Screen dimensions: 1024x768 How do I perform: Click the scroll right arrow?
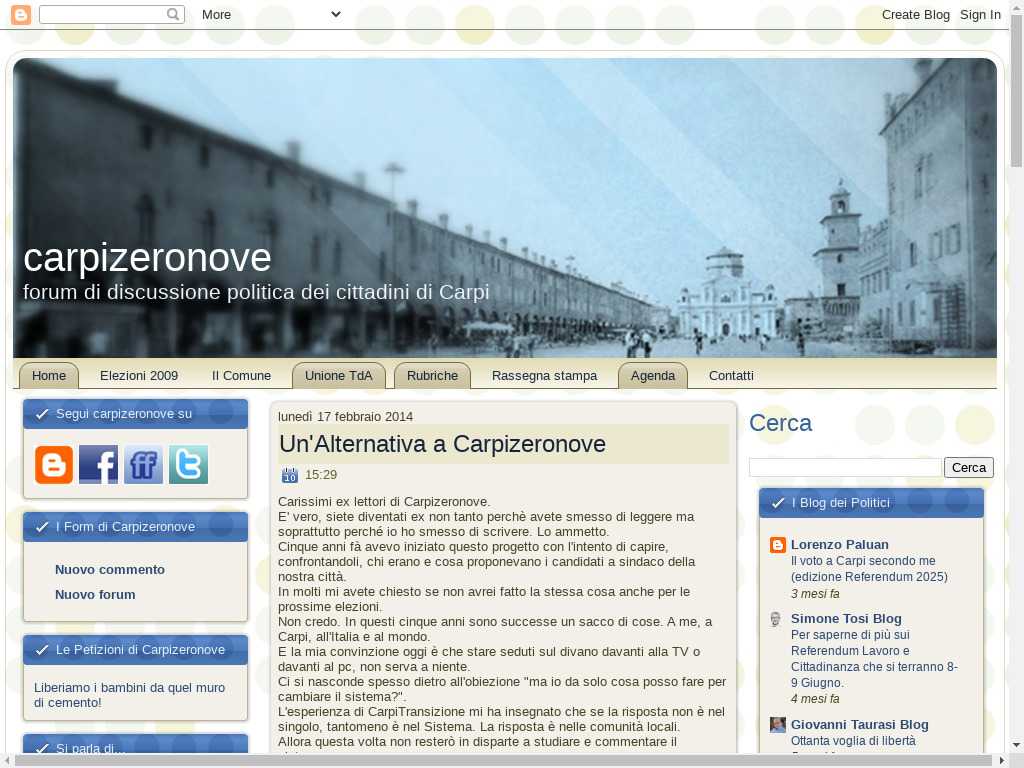coord(1004,761)
